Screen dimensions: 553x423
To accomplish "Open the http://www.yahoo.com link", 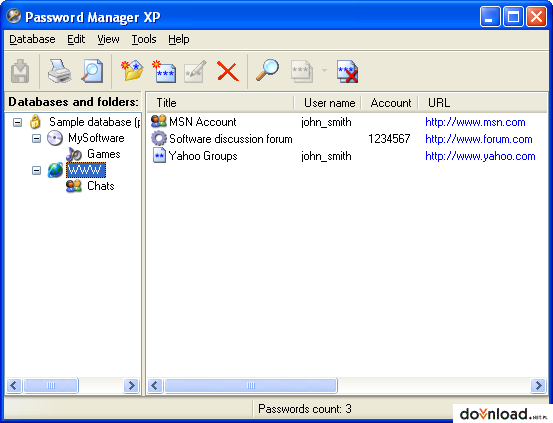I will click(x=480, y=156).
